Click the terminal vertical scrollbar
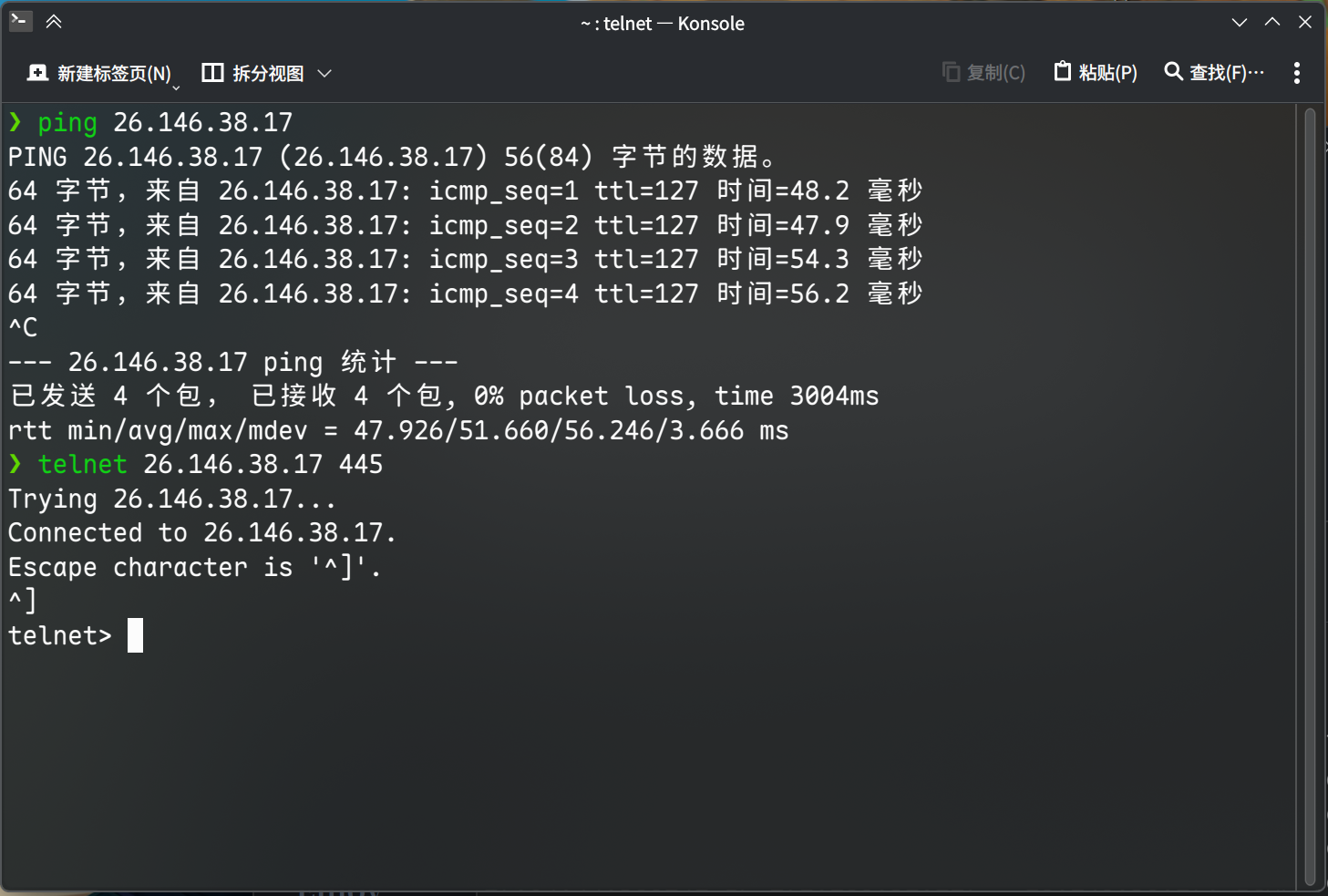Image resolution: width=1328 pixels, height=896 pixels. [x=1310, y=497]
